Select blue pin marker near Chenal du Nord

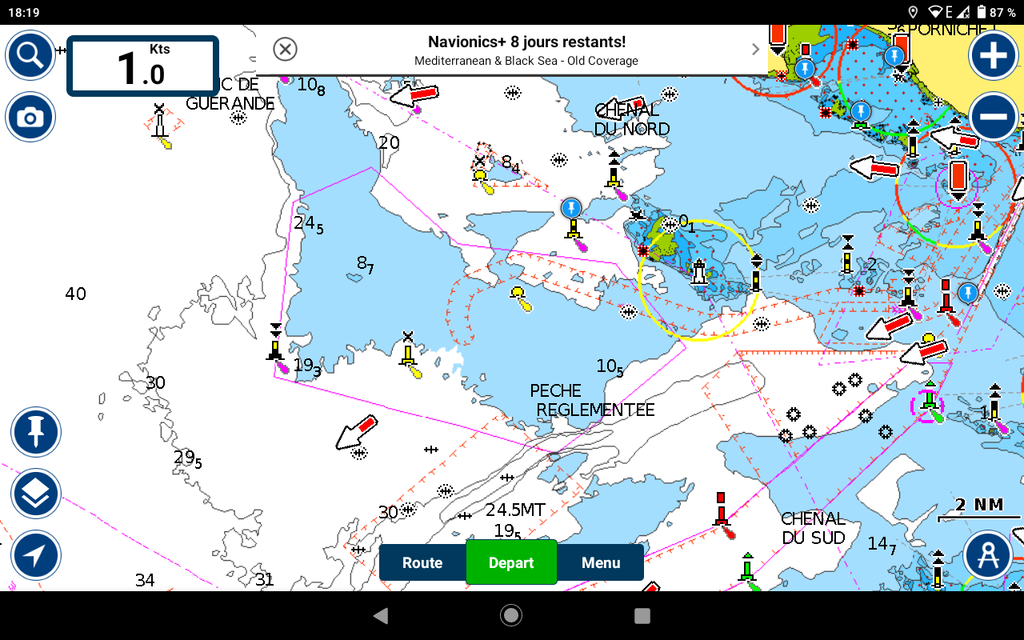pos(571,209)
